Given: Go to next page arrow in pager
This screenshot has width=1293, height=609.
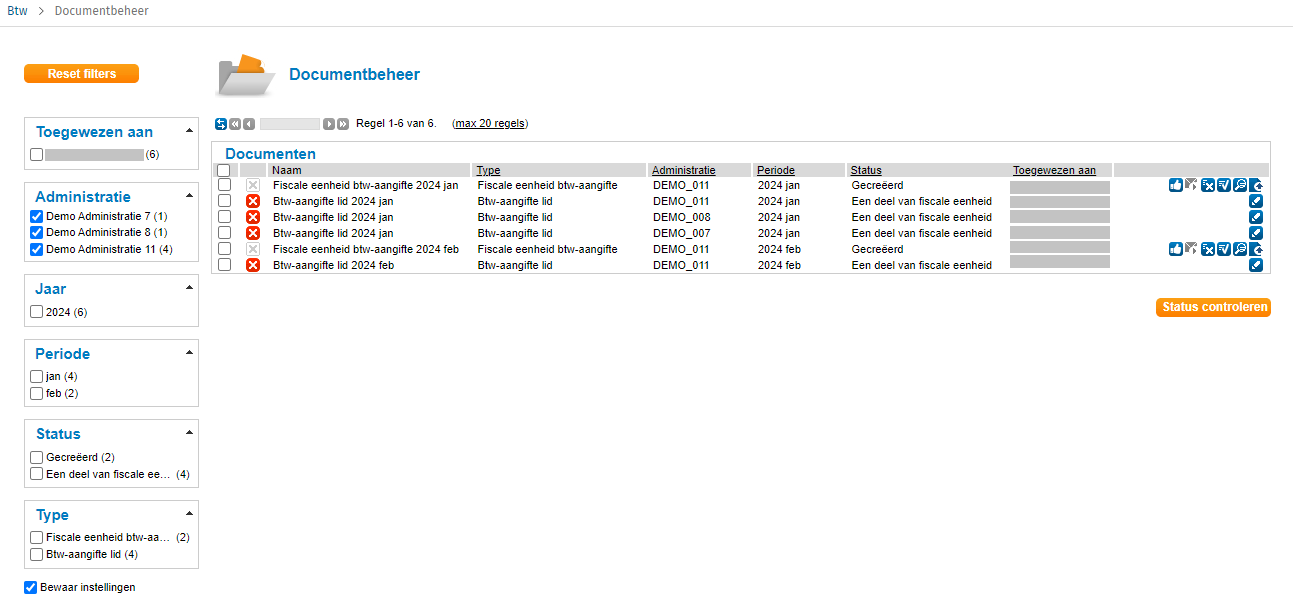Looking at the screenshot, I should [x=329, y=124].
